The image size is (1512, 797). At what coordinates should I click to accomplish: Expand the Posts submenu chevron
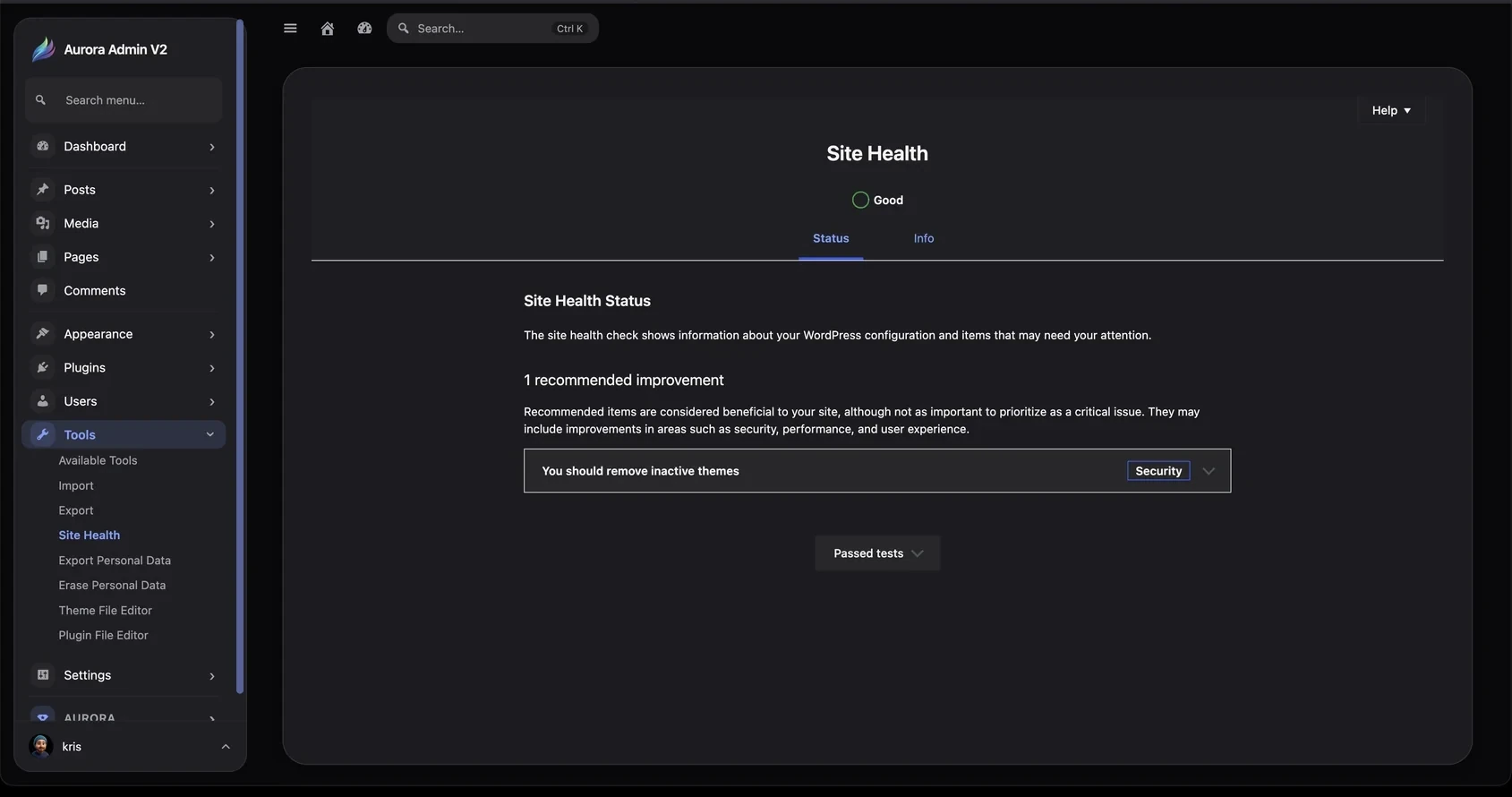212,190
